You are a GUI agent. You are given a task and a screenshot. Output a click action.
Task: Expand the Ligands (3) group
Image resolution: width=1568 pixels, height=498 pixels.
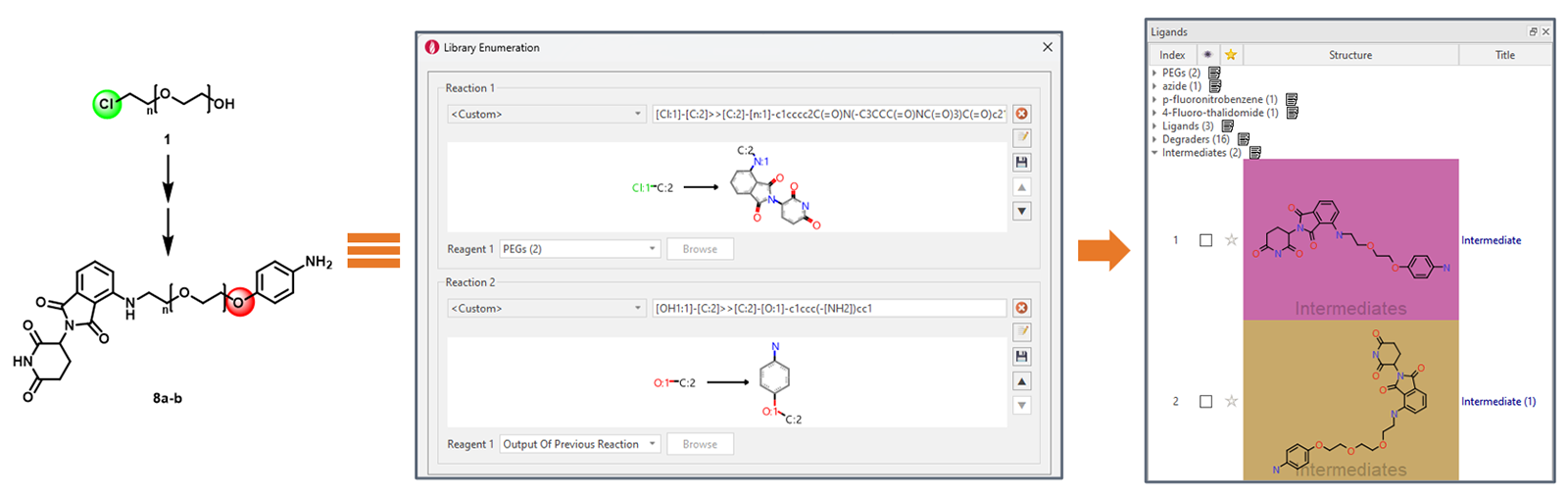(x=1154, y=126)
